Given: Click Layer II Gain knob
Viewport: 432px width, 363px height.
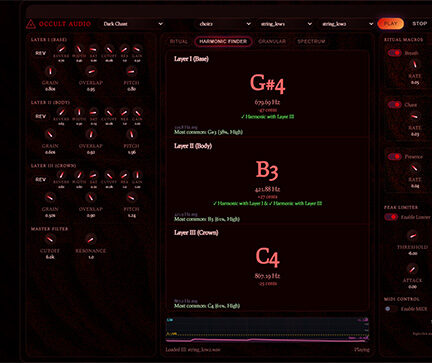Looking at the screenshot, I should click(137, 112).
